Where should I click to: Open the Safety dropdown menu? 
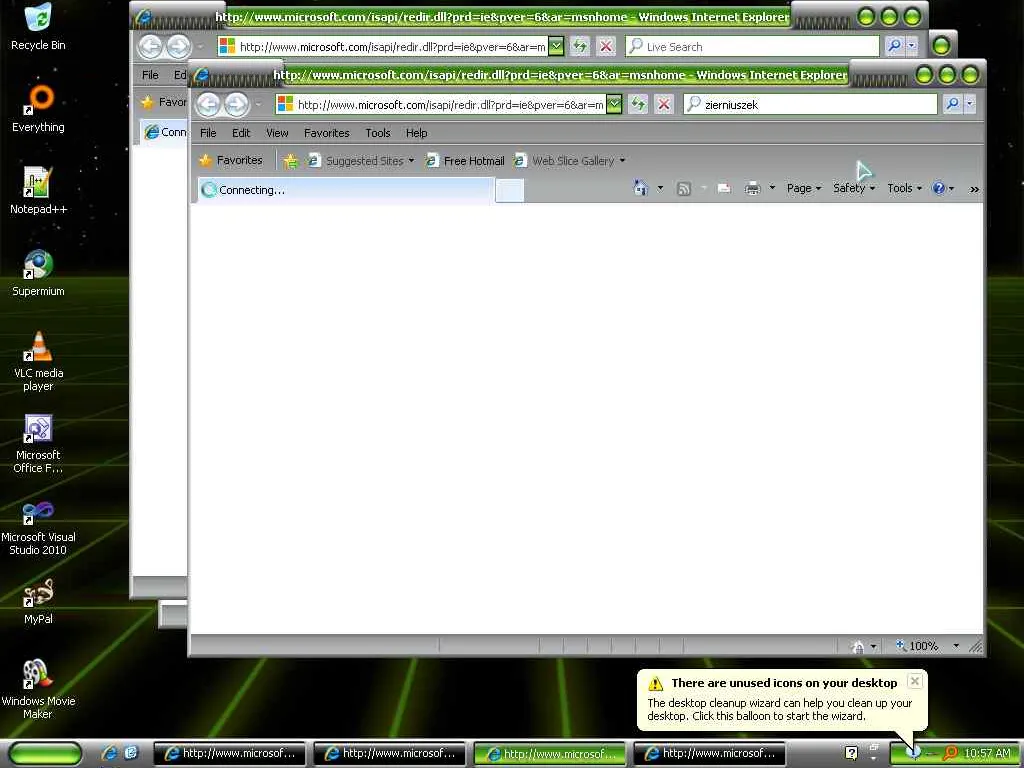pyautogui.click(x=854, y=188)
